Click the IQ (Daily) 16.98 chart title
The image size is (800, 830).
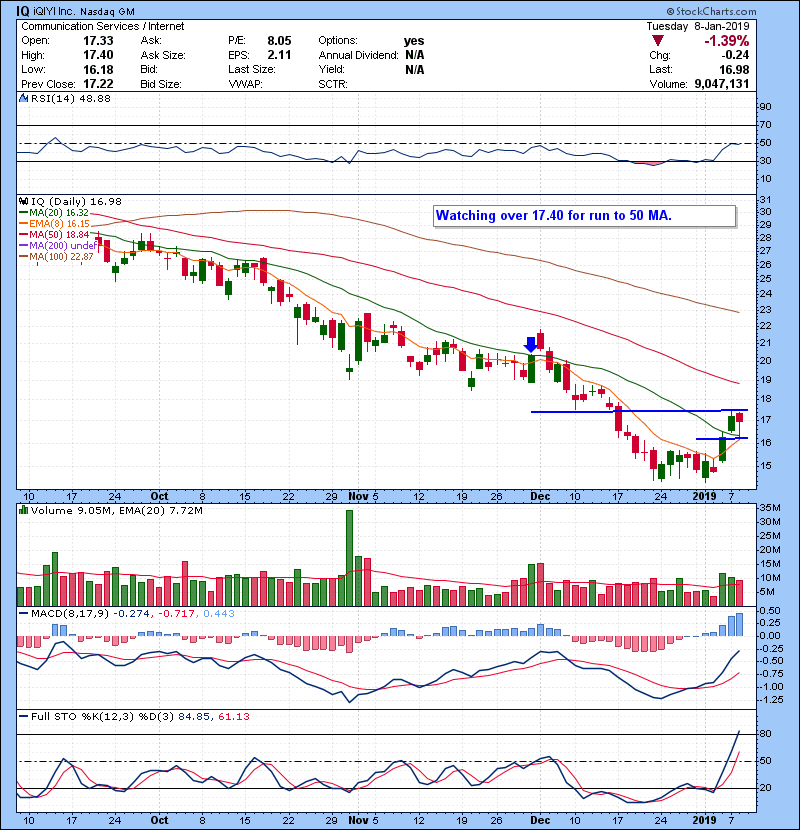[x=76, y=202]
